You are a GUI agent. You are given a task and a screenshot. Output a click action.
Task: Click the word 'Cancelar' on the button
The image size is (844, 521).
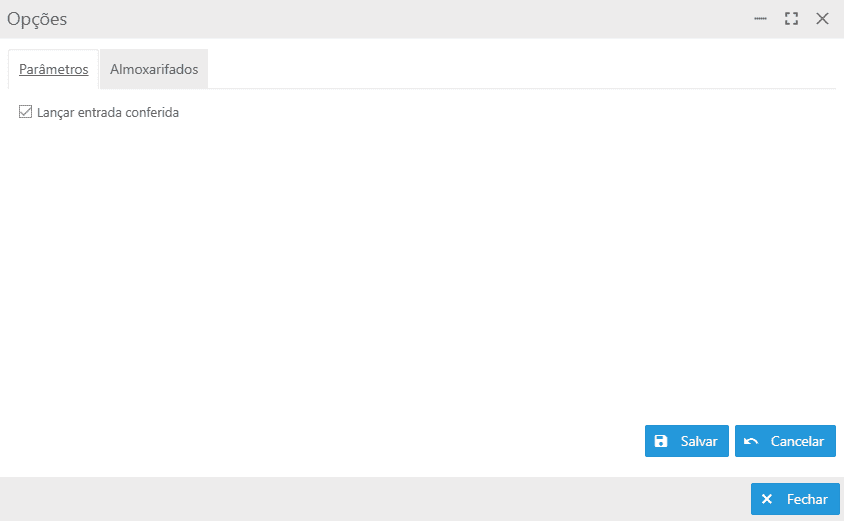click(x=797, y=441)
